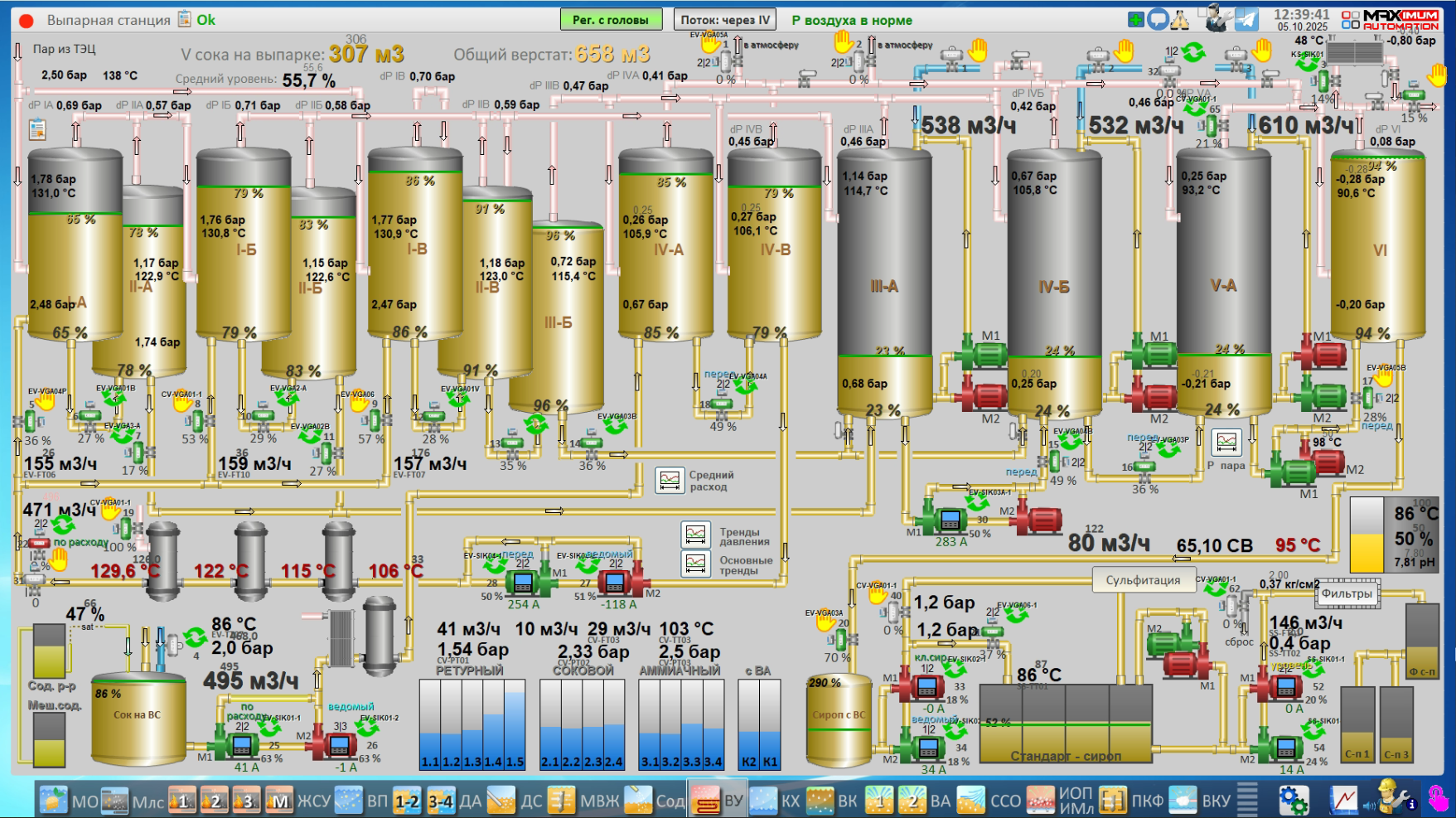Viewport: 1456px width, 818px height.
Task: Switch to the ВУ screen tab
Action: 718,801
